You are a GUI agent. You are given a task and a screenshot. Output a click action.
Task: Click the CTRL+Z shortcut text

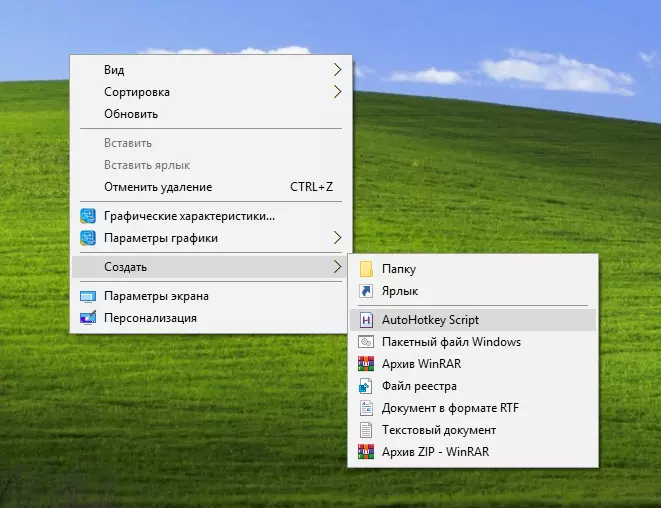point(312,187)
